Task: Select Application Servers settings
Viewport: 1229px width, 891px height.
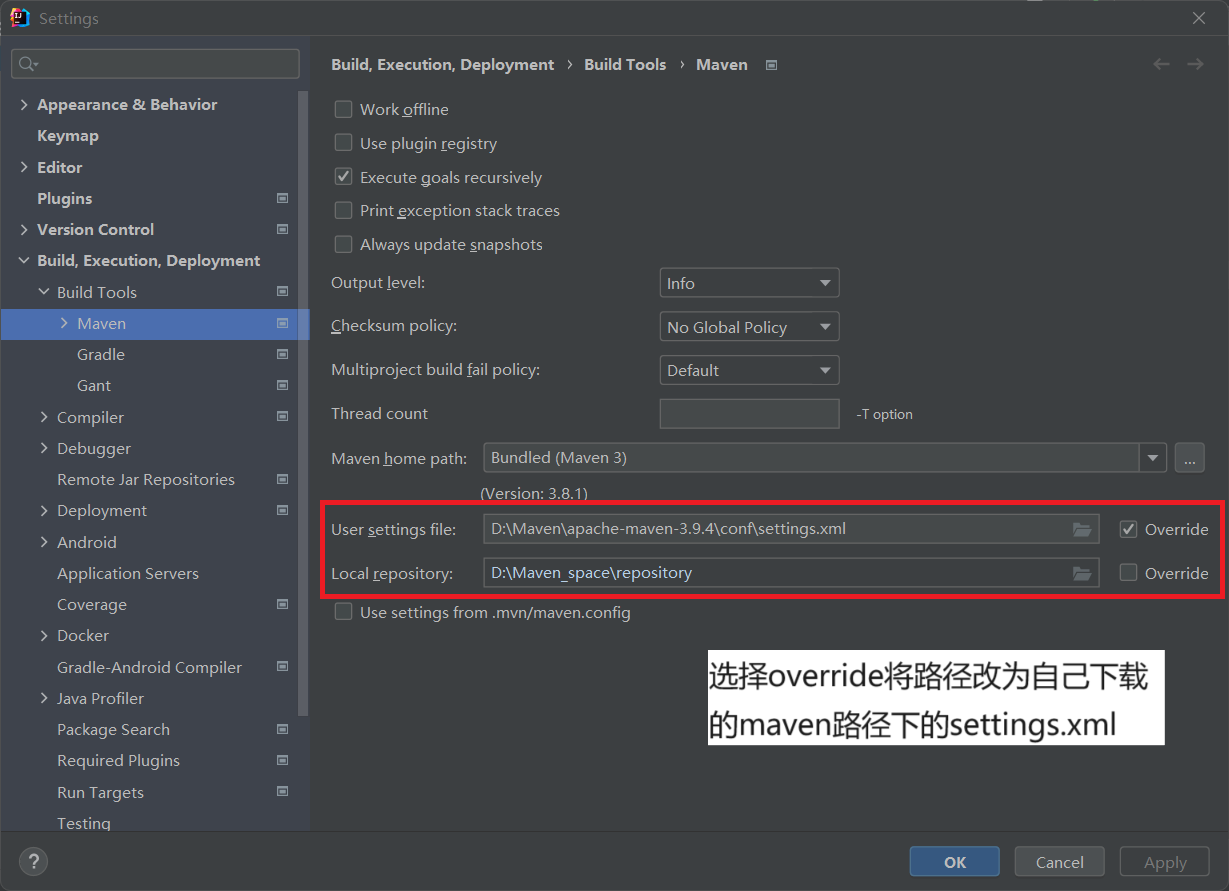Action: point(128,573)
